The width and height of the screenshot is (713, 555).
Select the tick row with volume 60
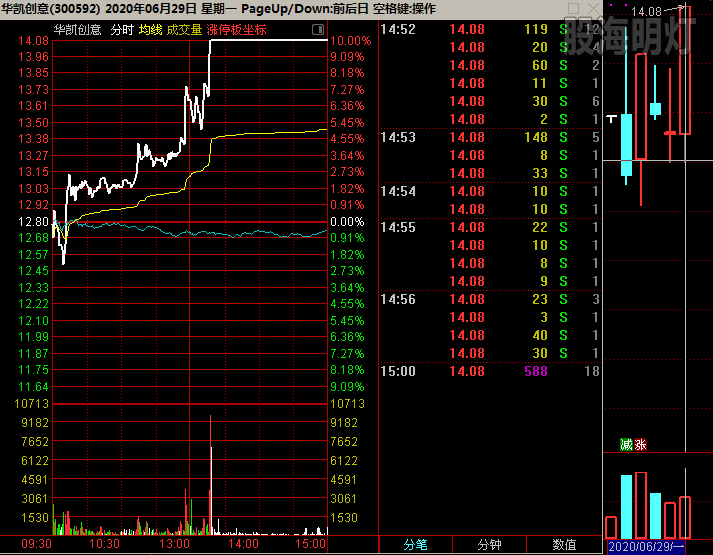(x=490, y=65)
